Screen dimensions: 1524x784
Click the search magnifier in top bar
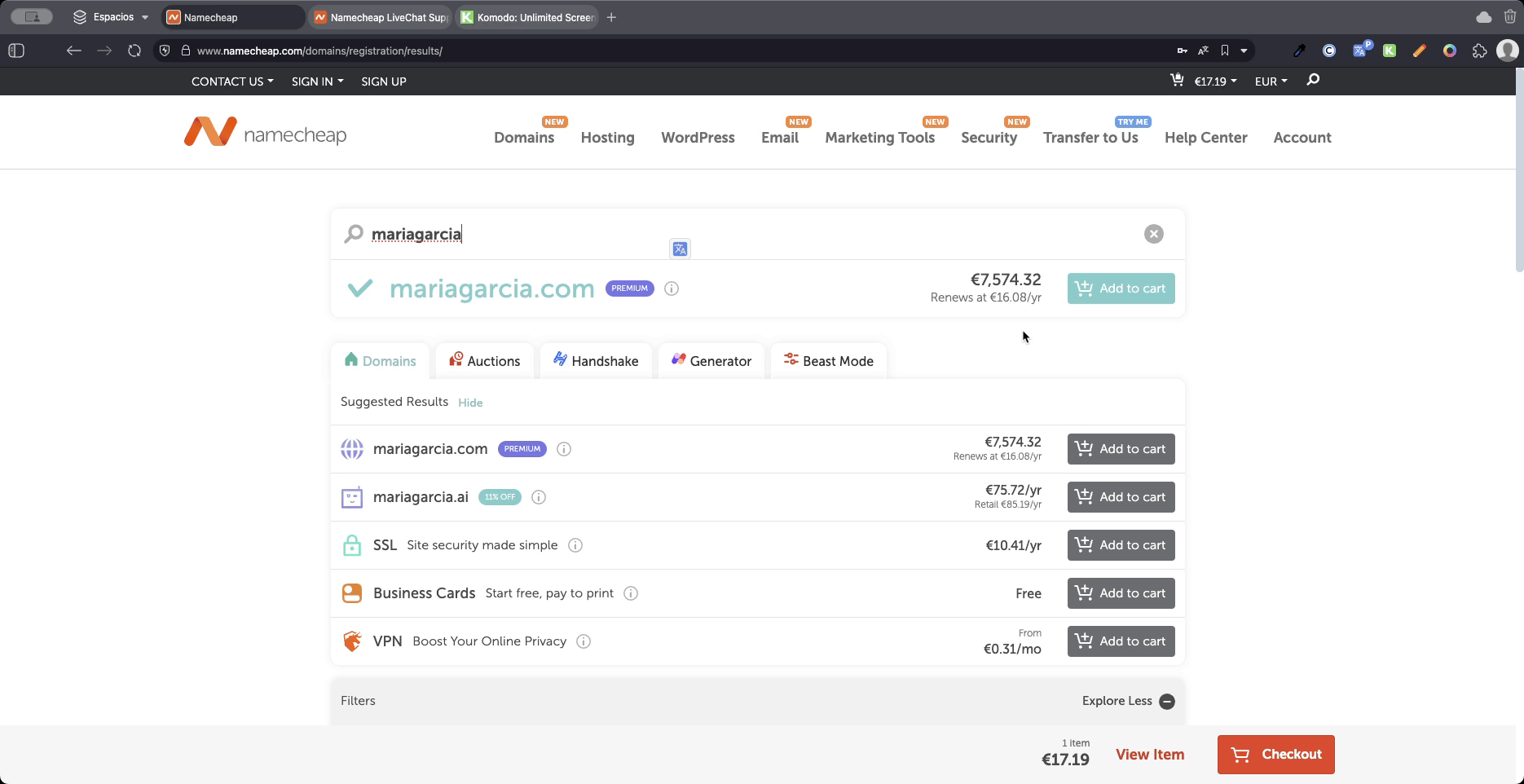click(1313, 80)
